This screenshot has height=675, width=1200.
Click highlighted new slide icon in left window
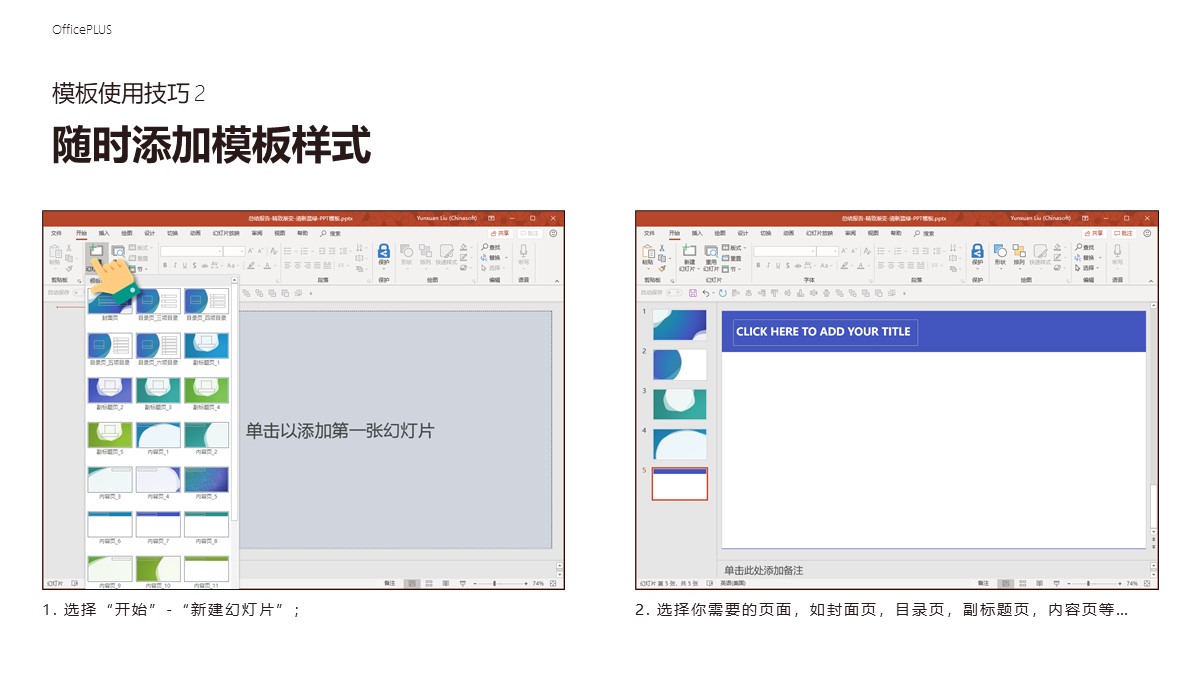pos(96,251)
